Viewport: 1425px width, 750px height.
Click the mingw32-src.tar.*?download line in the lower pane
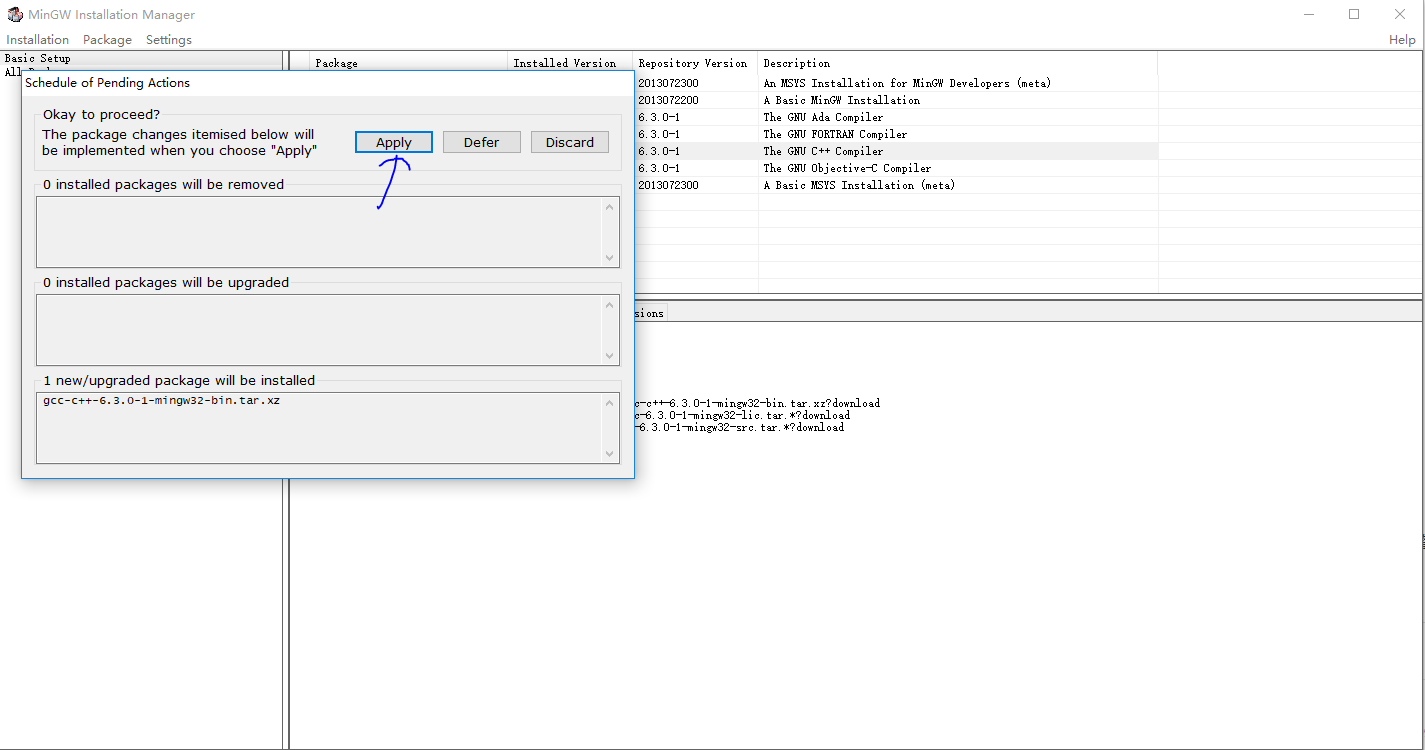[x=740, y=427]
